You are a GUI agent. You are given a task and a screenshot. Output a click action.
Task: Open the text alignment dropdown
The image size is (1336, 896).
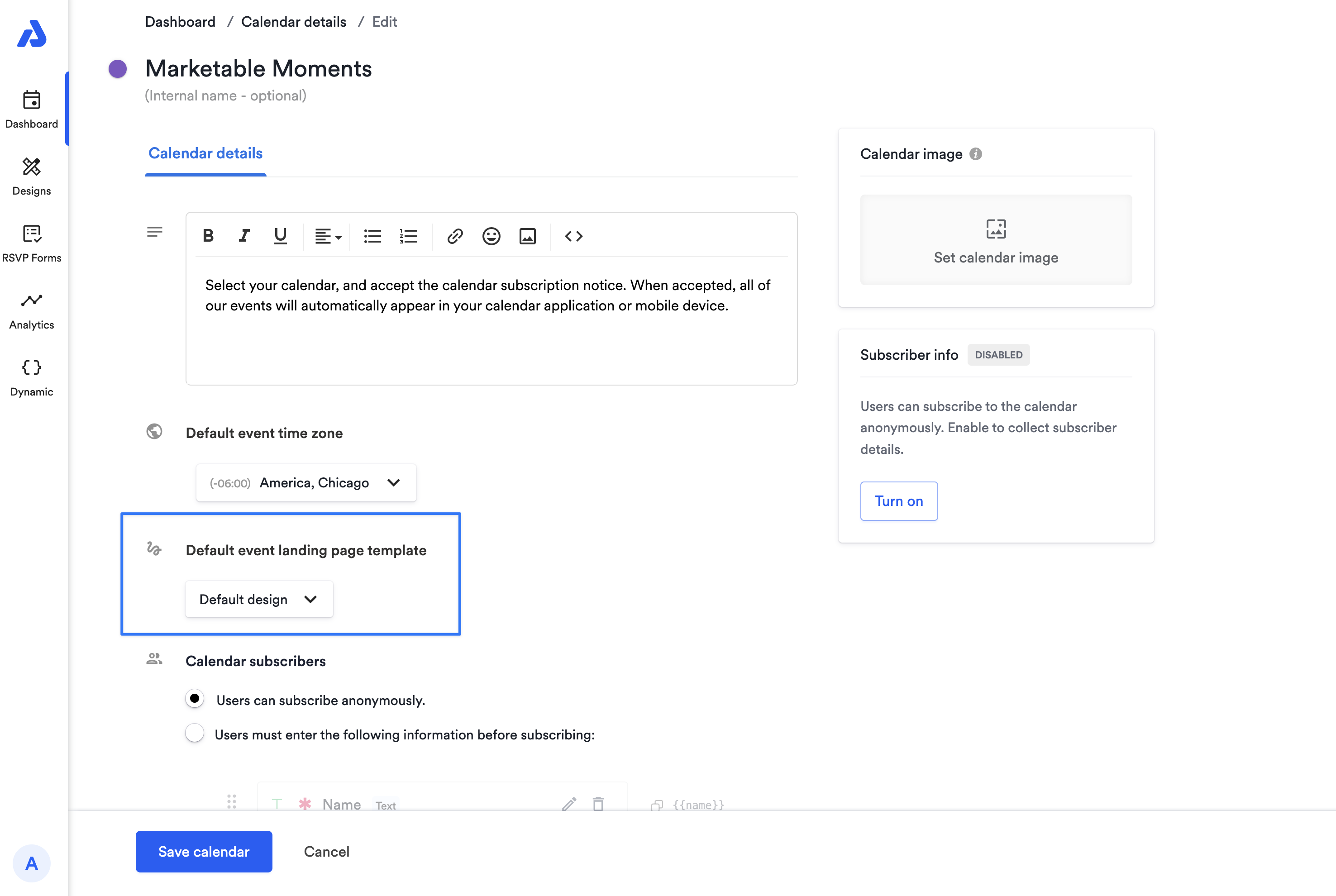click(328, 236)
